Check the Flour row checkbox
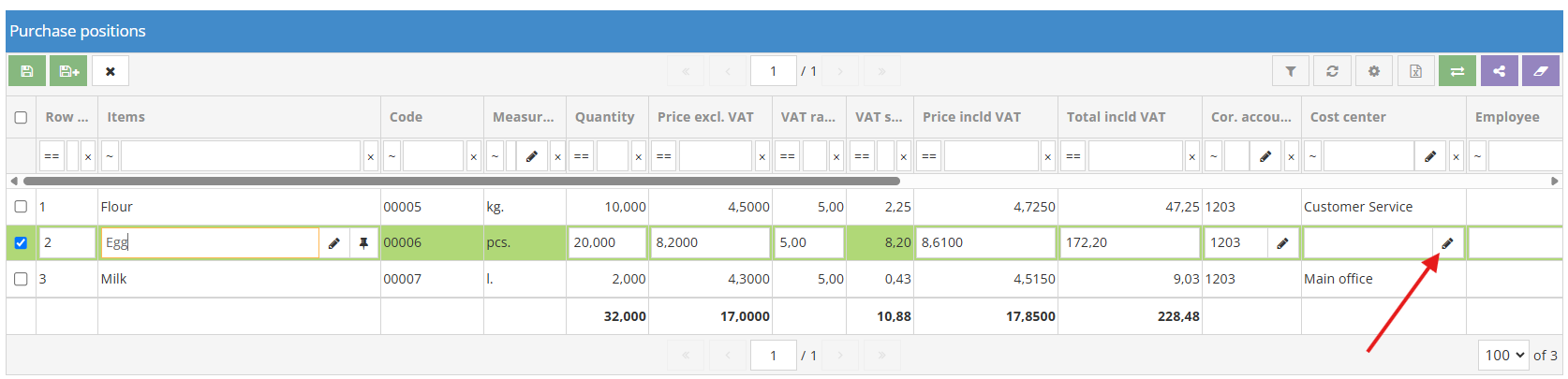The width and height of the screenshot is (1568, 379). (21, 207)
